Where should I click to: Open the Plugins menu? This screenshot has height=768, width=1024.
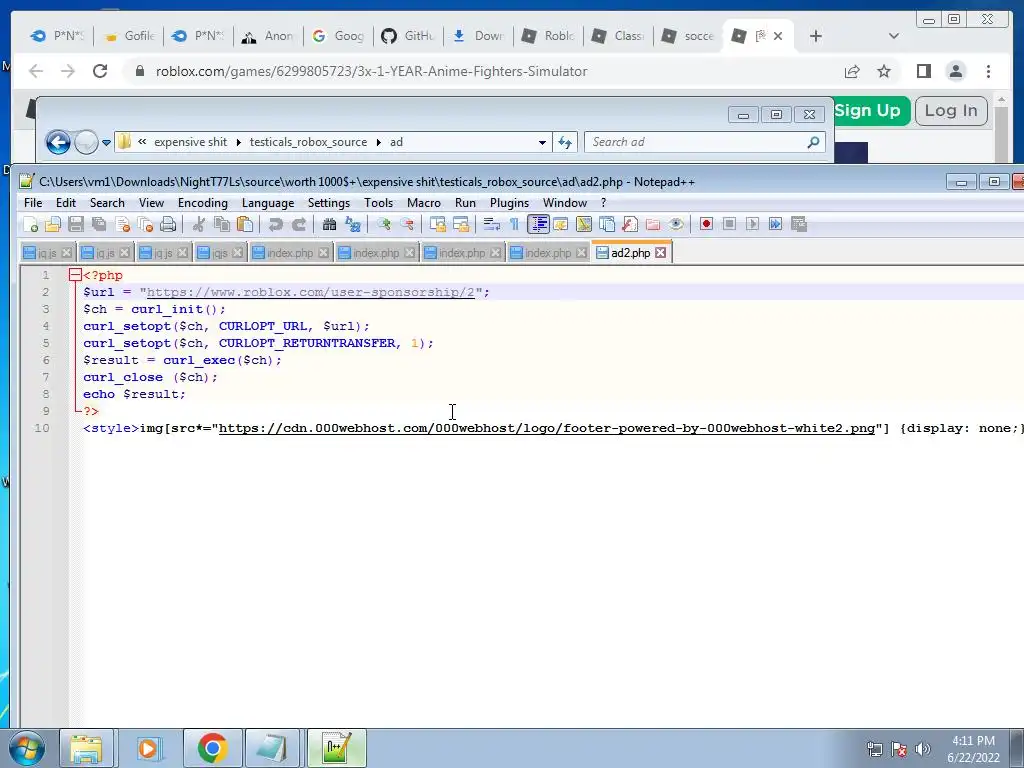point(509,203)
